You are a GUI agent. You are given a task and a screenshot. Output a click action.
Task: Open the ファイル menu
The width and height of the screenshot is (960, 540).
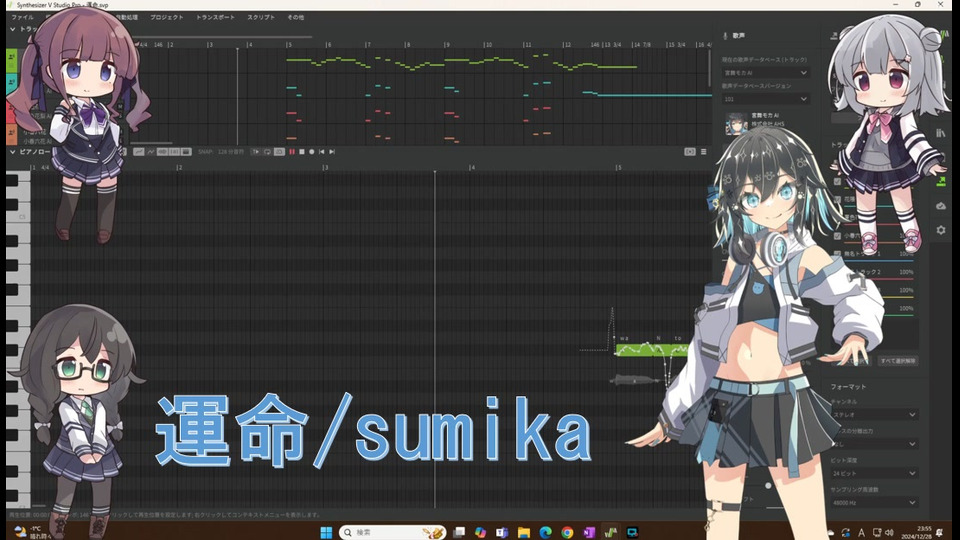[x=22, y=17]
